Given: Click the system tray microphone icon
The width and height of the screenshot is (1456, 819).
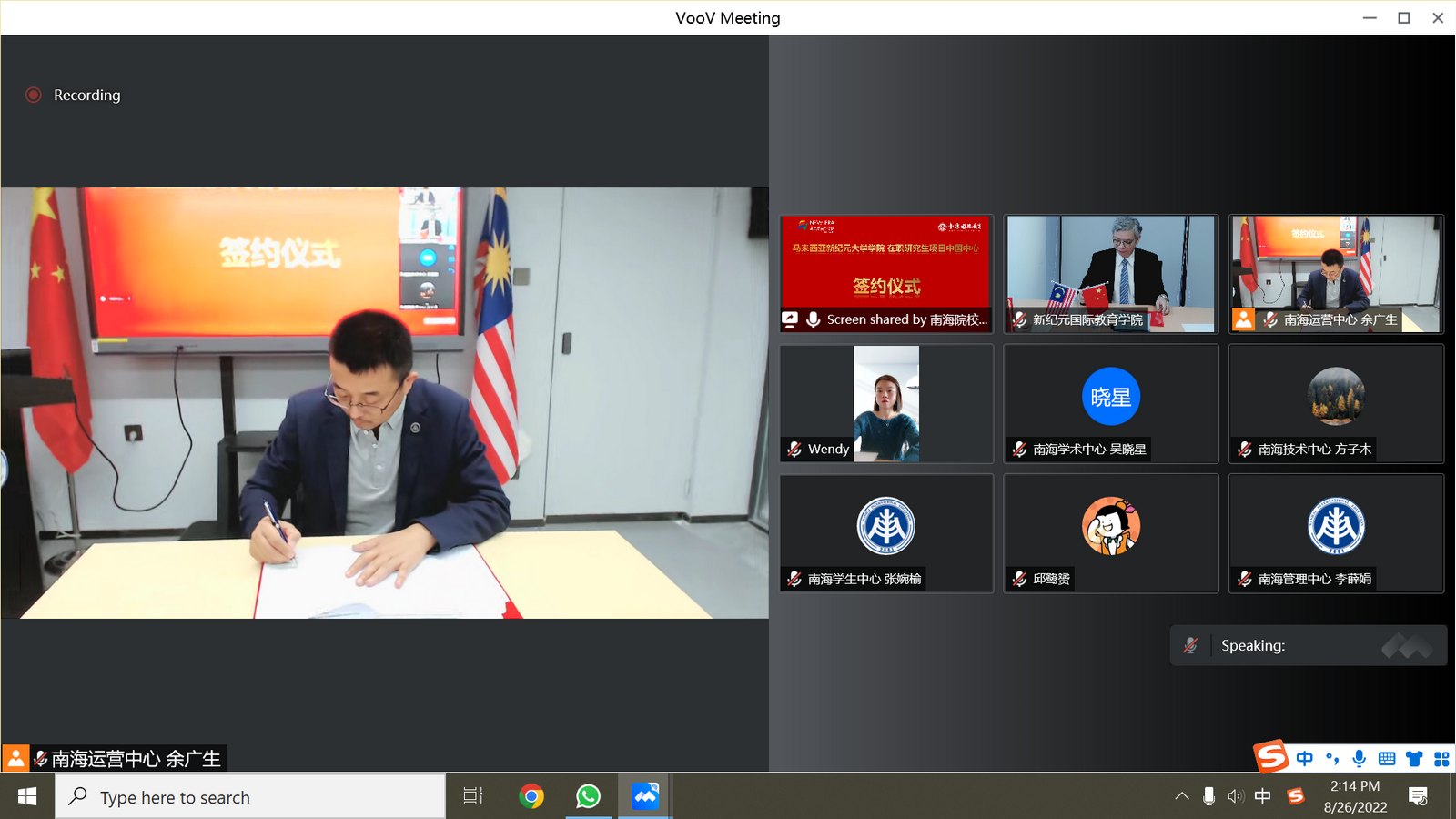Looking at the screenshot, I should (x=1208, y=796).
